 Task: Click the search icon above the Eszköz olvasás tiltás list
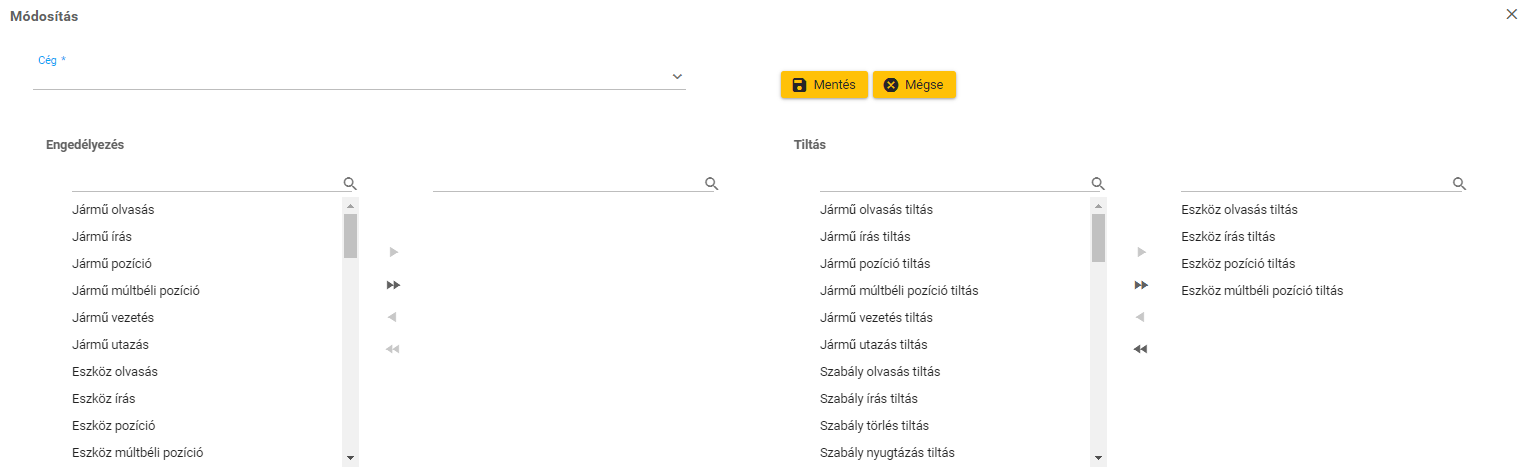tap(1459, 184)
